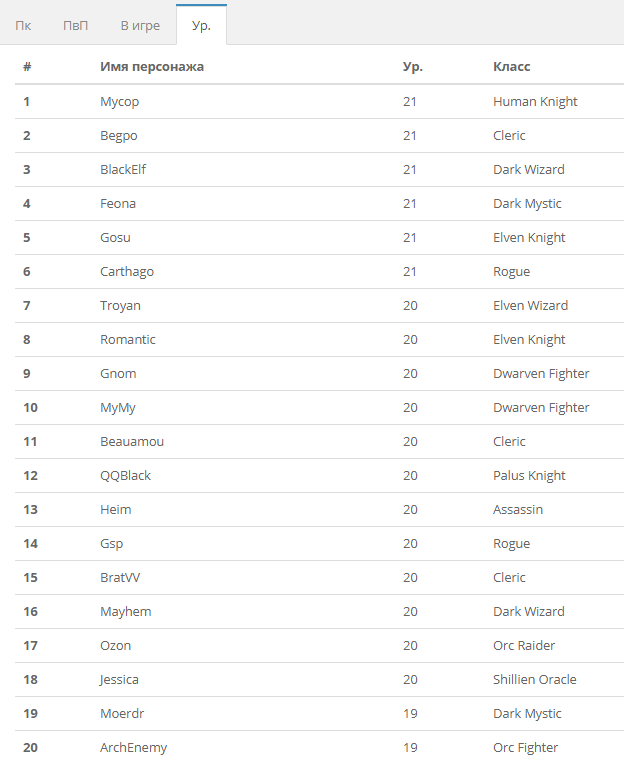The height and width of the screenshot is (767, 624).
Task: Click the Palus Knight class cell
Action: coord(529,476)
